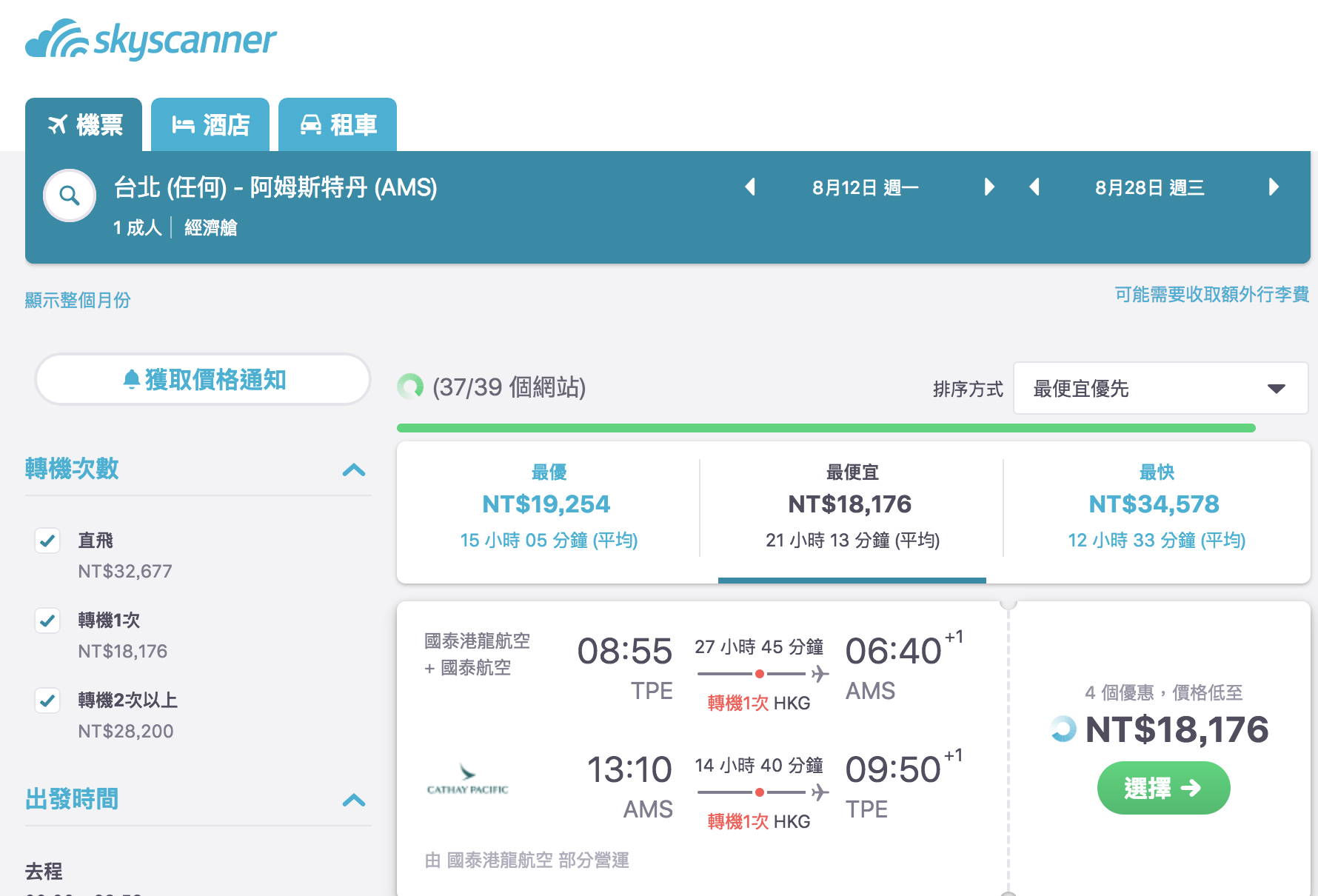Click the 經濟艙 cabin class text
This screenshot has width=1318, height=896.
(x=211, y=227)
